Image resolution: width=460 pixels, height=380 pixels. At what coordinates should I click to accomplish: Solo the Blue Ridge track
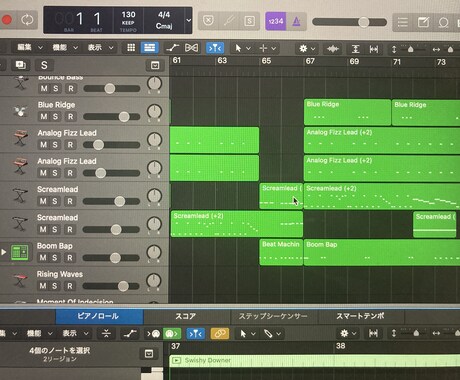pyautogui.click(x=55, y=117)
